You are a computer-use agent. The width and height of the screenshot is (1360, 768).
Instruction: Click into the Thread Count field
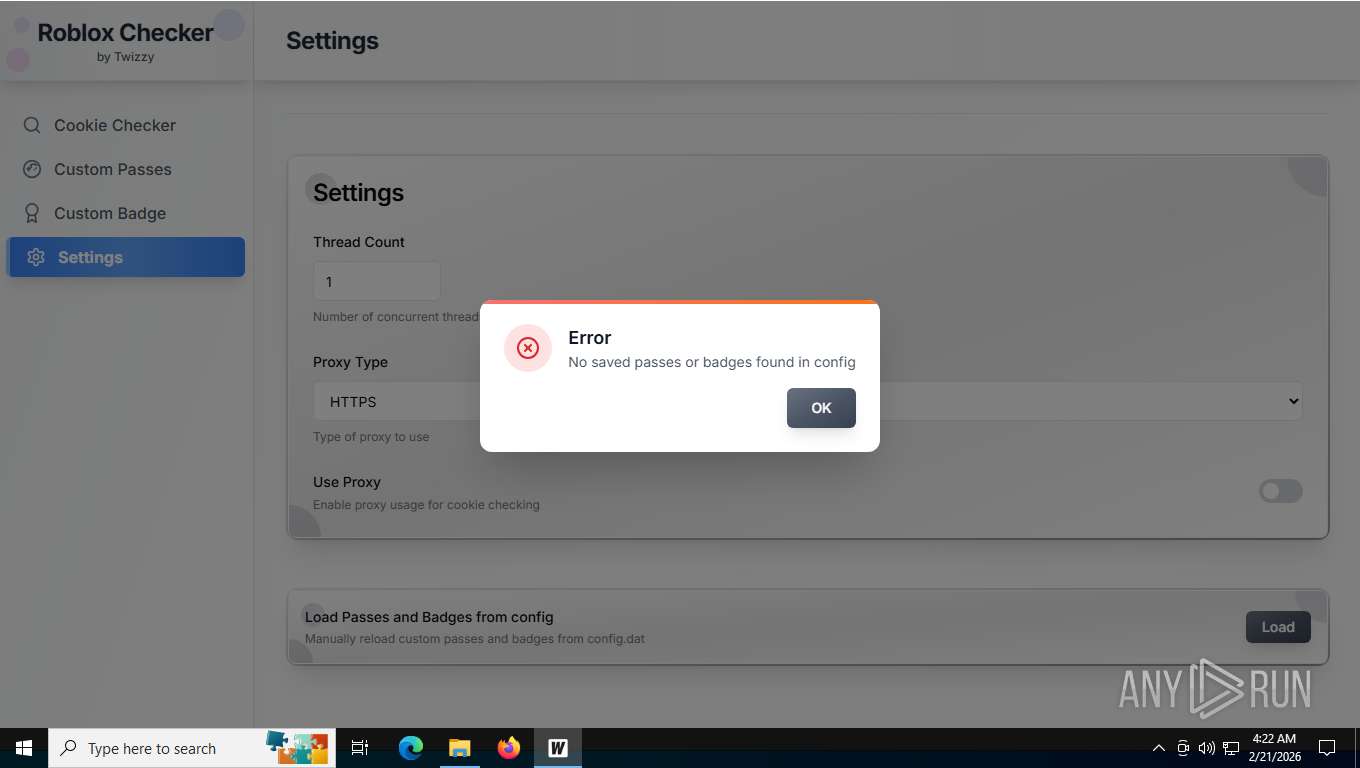pos(377,281)
